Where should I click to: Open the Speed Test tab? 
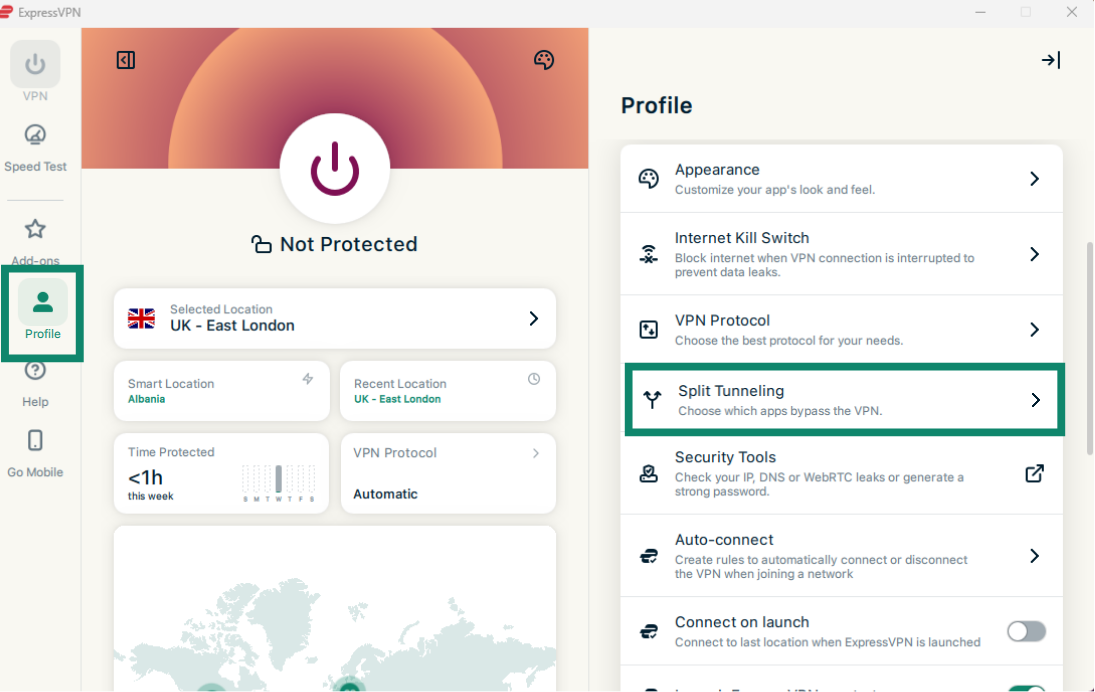[35, 148]
